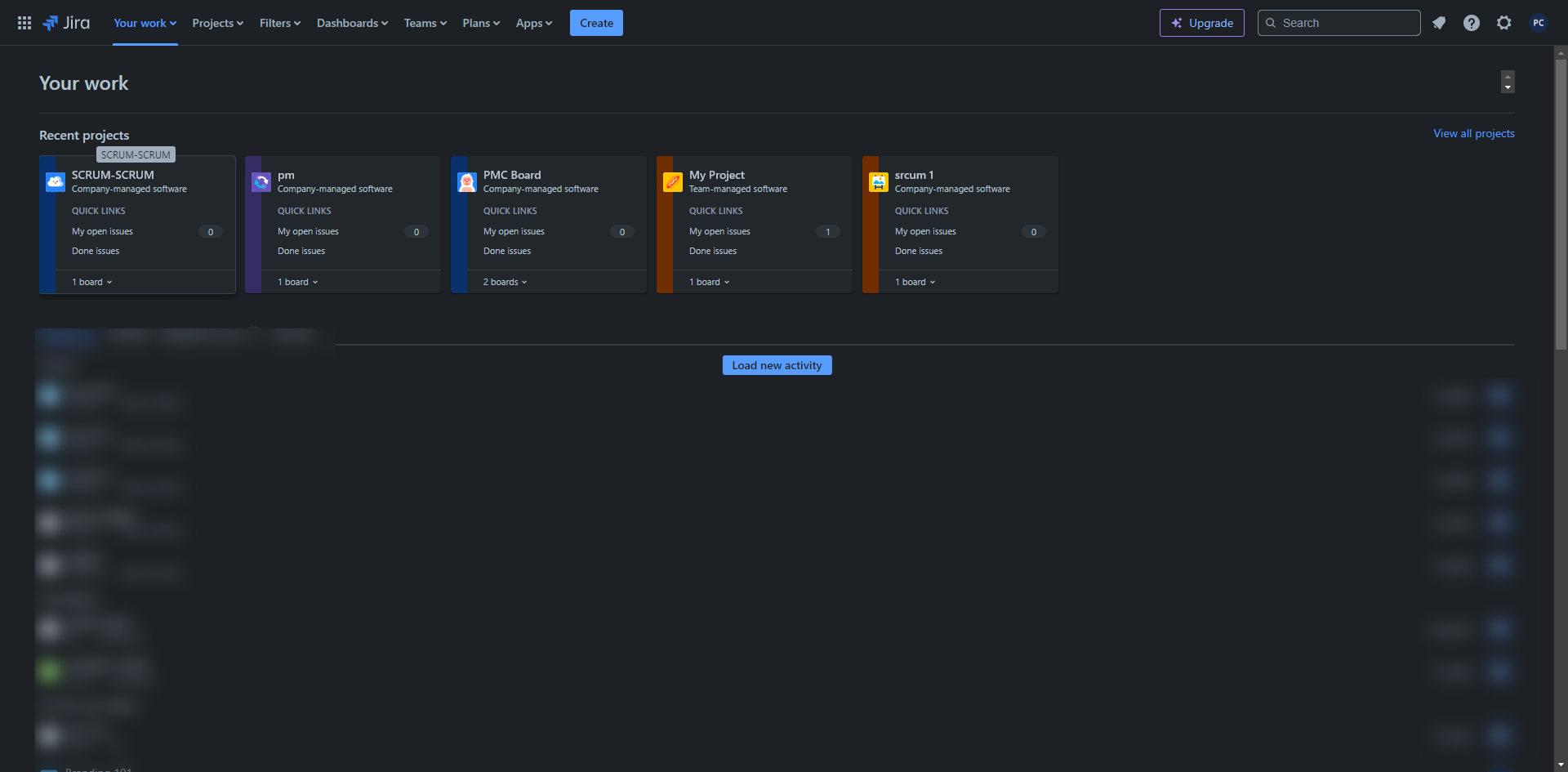This screenshot has width=1568, height=772.
Task: Click the Upgrade button
Action: (x=1202, y=23)
